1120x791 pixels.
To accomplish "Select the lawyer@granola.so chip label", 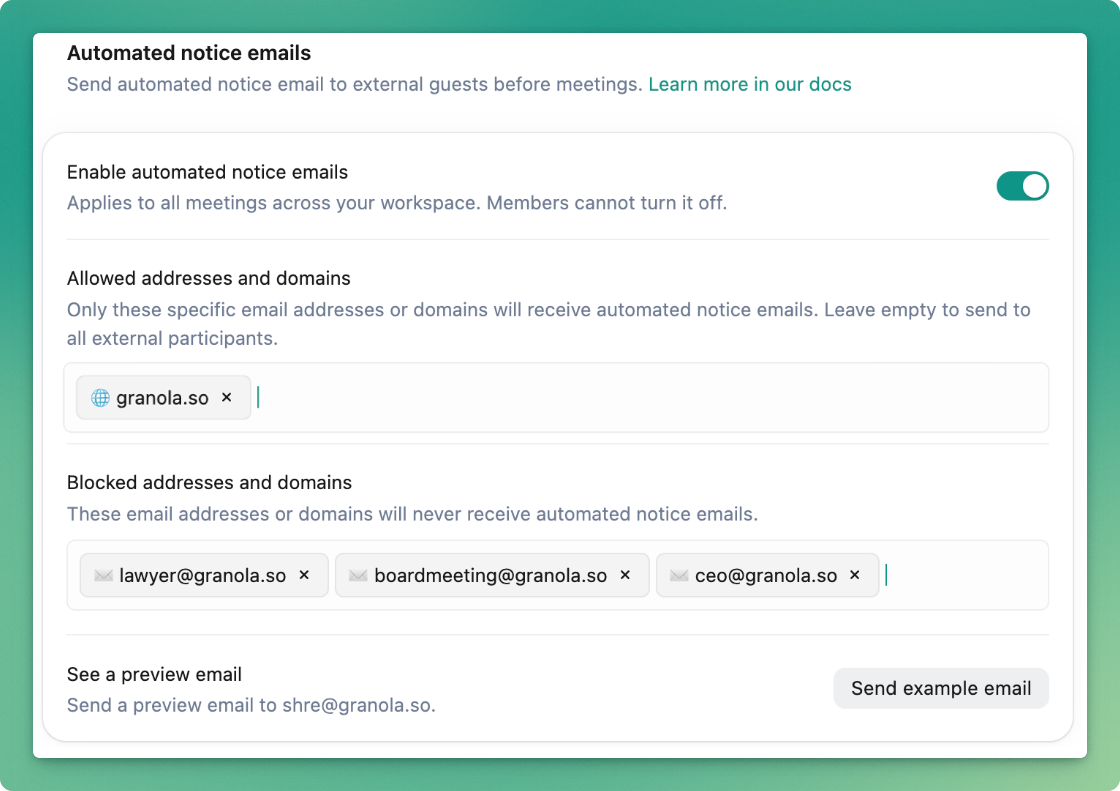I will tap(203, 576).
